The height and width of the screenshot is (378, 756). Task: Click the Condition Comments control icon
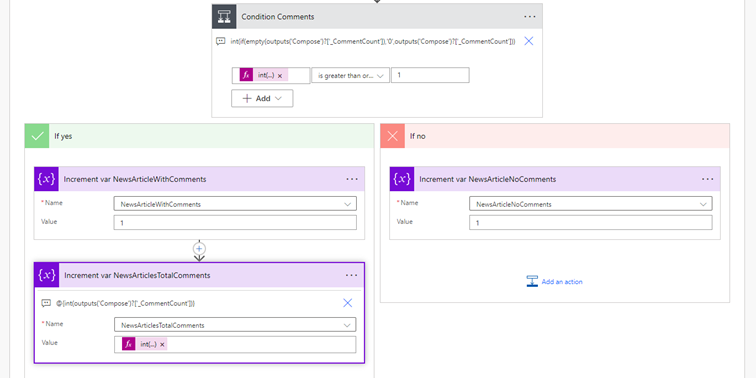tap(224, 16)
